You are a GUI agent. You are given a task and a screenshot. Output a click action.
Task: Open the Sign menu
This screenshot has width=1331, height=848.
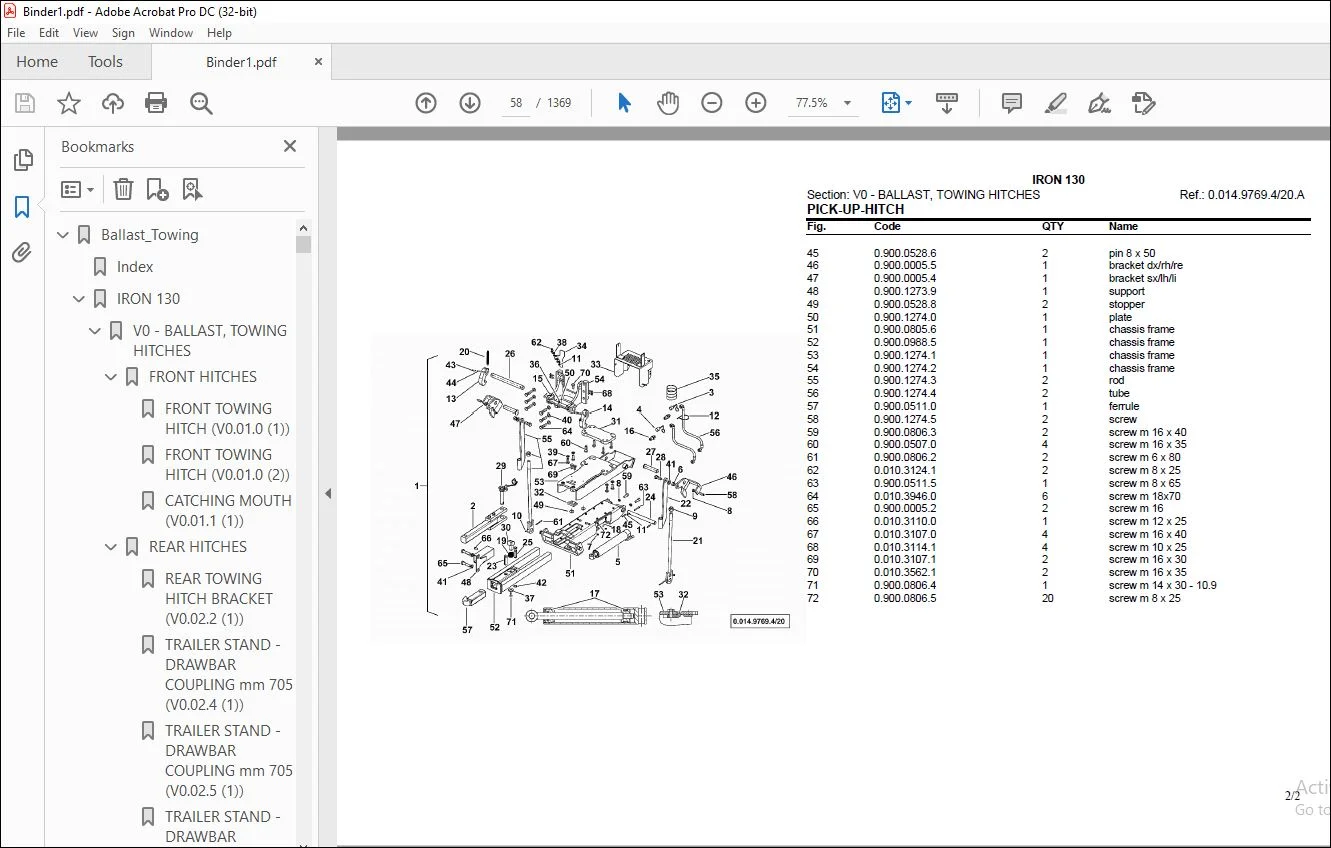[123, 33]
